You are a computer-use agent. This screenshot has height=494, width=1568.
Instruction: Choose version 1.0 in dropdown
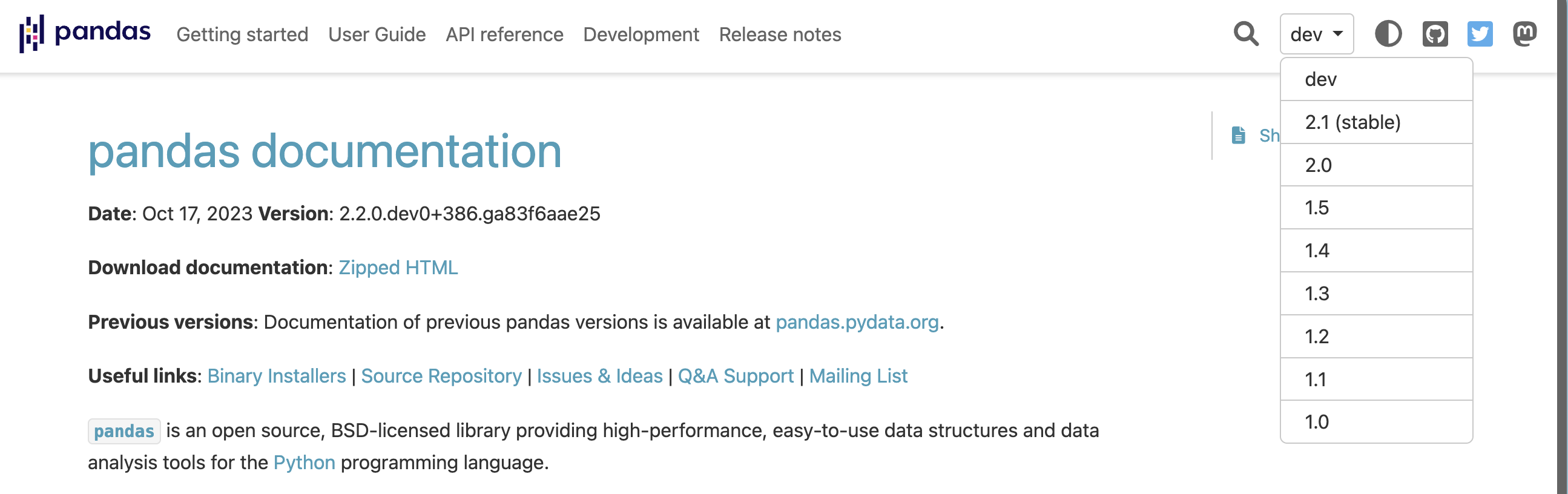point(1376,421)
